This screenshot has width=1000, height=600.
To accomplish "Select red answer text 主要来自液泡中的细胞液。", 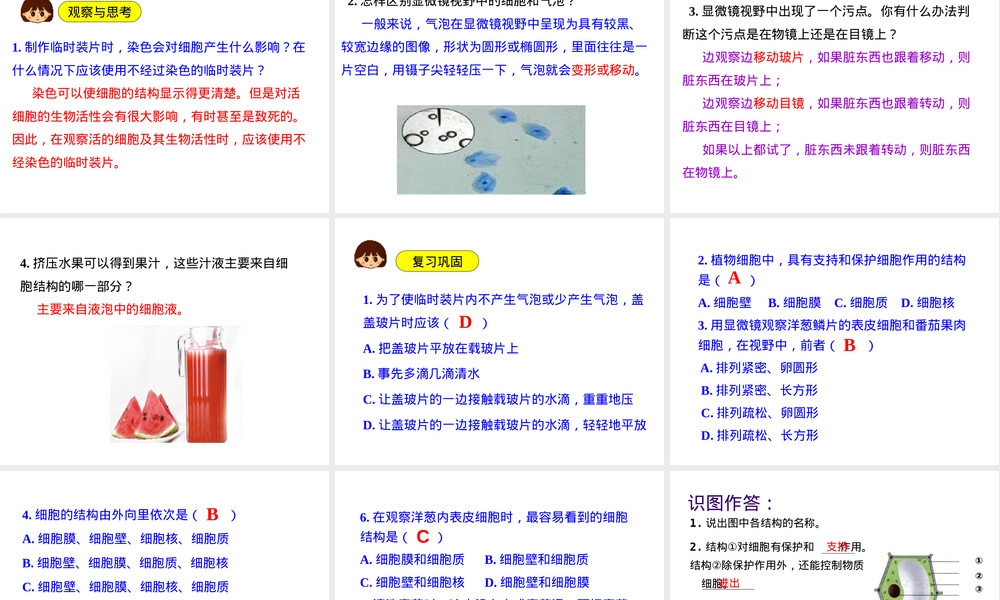I will coord(113,309).
